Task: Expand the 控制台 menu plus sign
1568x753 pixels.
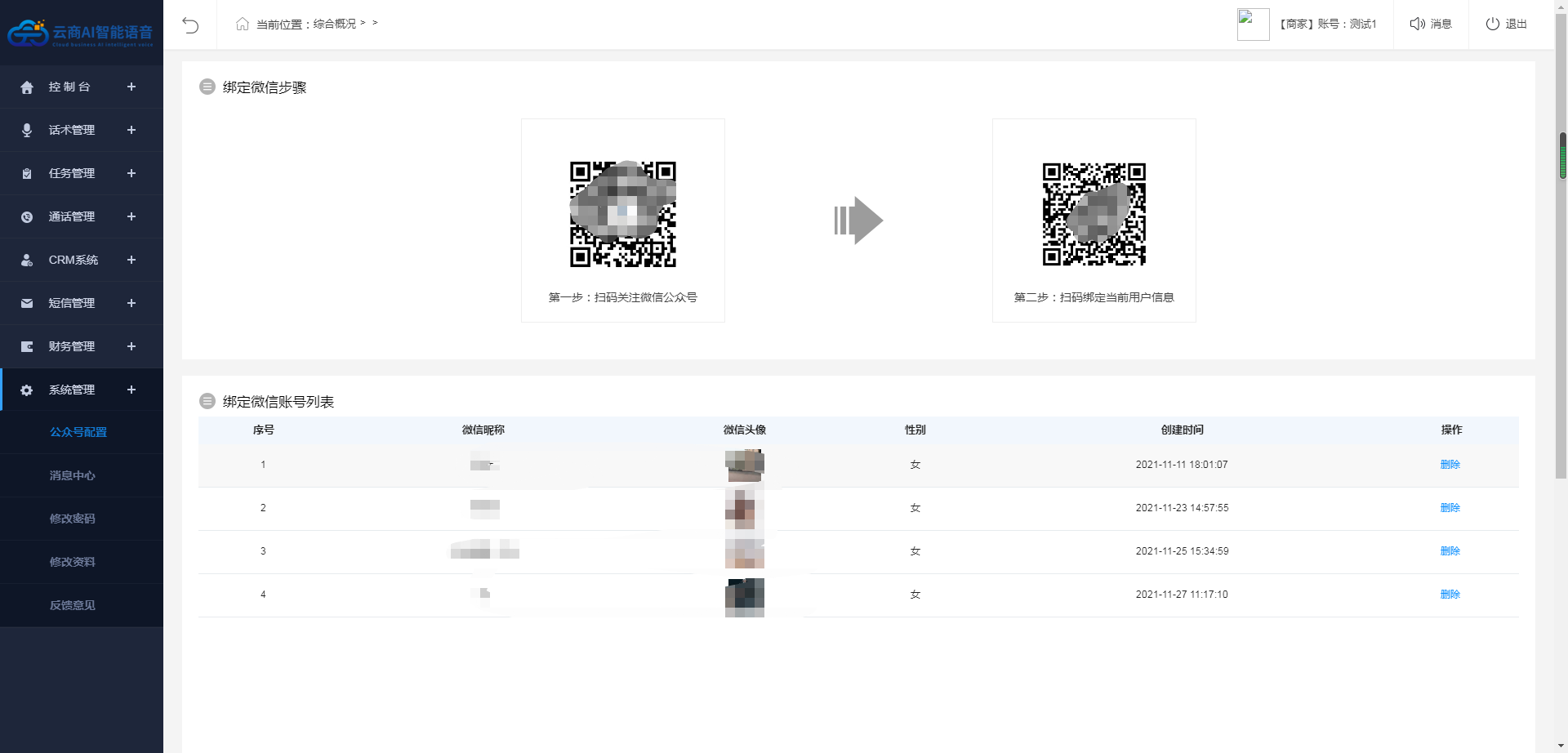Action: point(131,87)
